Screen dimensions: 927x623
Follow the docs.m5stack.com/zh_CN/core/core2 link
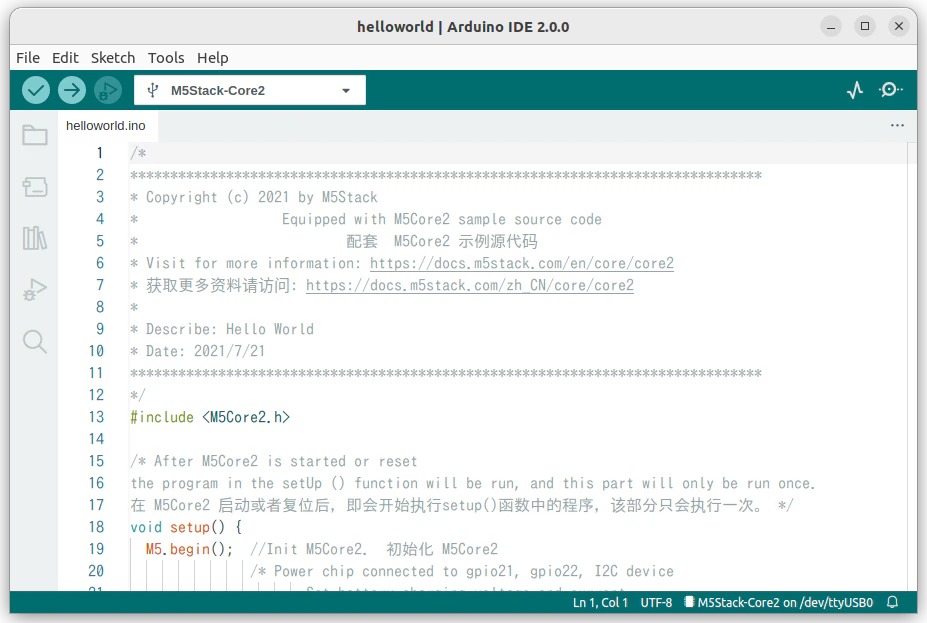tap(469, 285)
